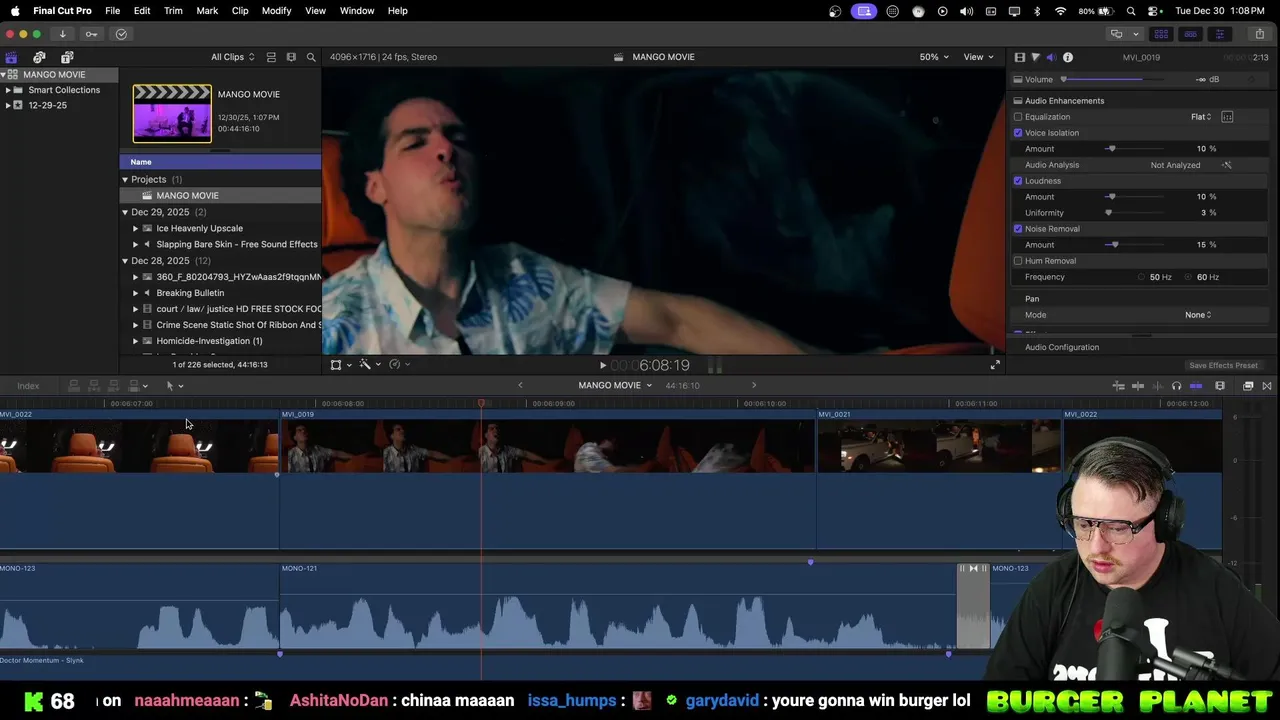Run the Audio Analysis wand icon
The height and width of the screenshot is (720, 1280).
1227,165
